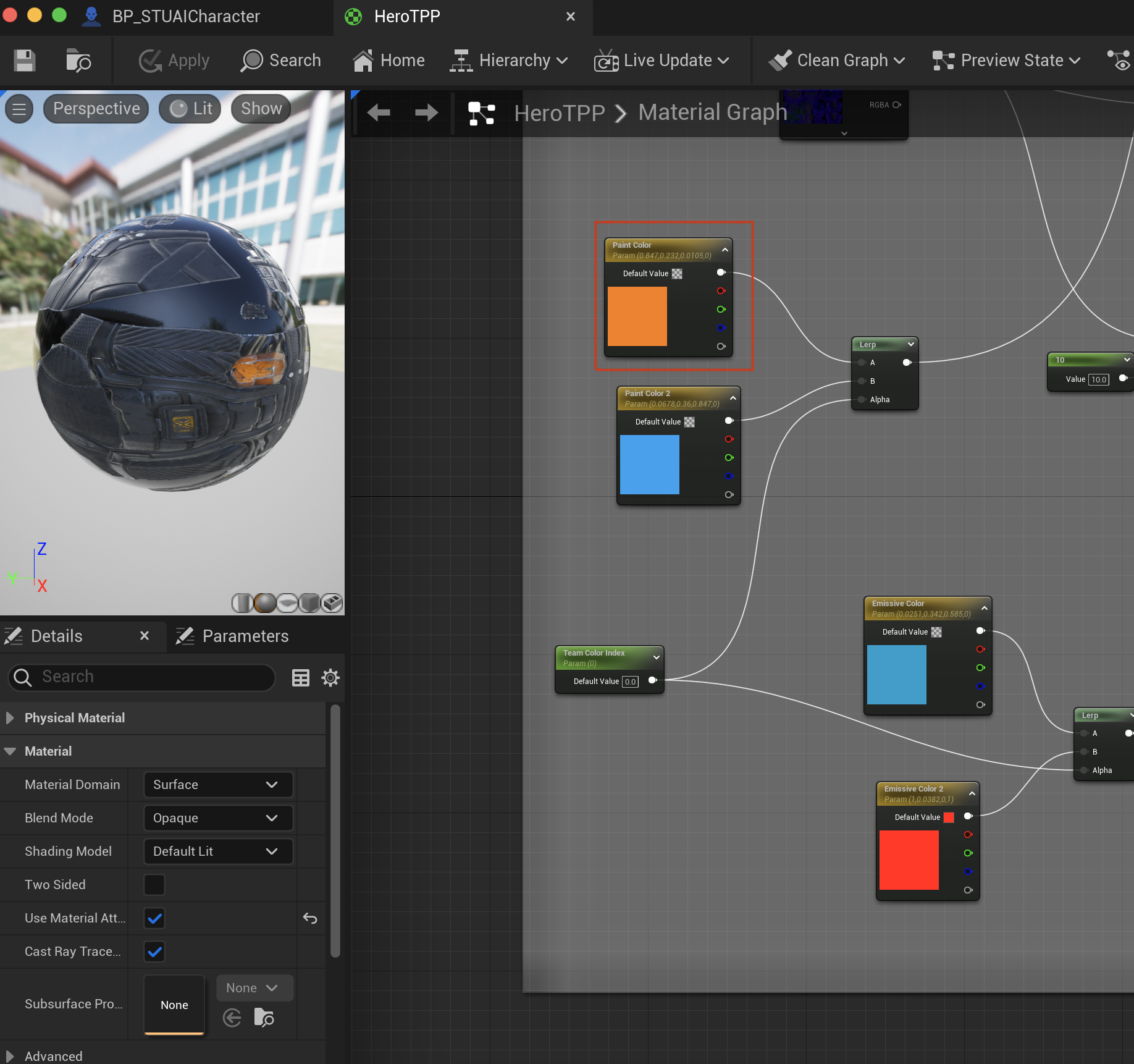Use selected mesh as preview shape

click(x=332, y=602)
